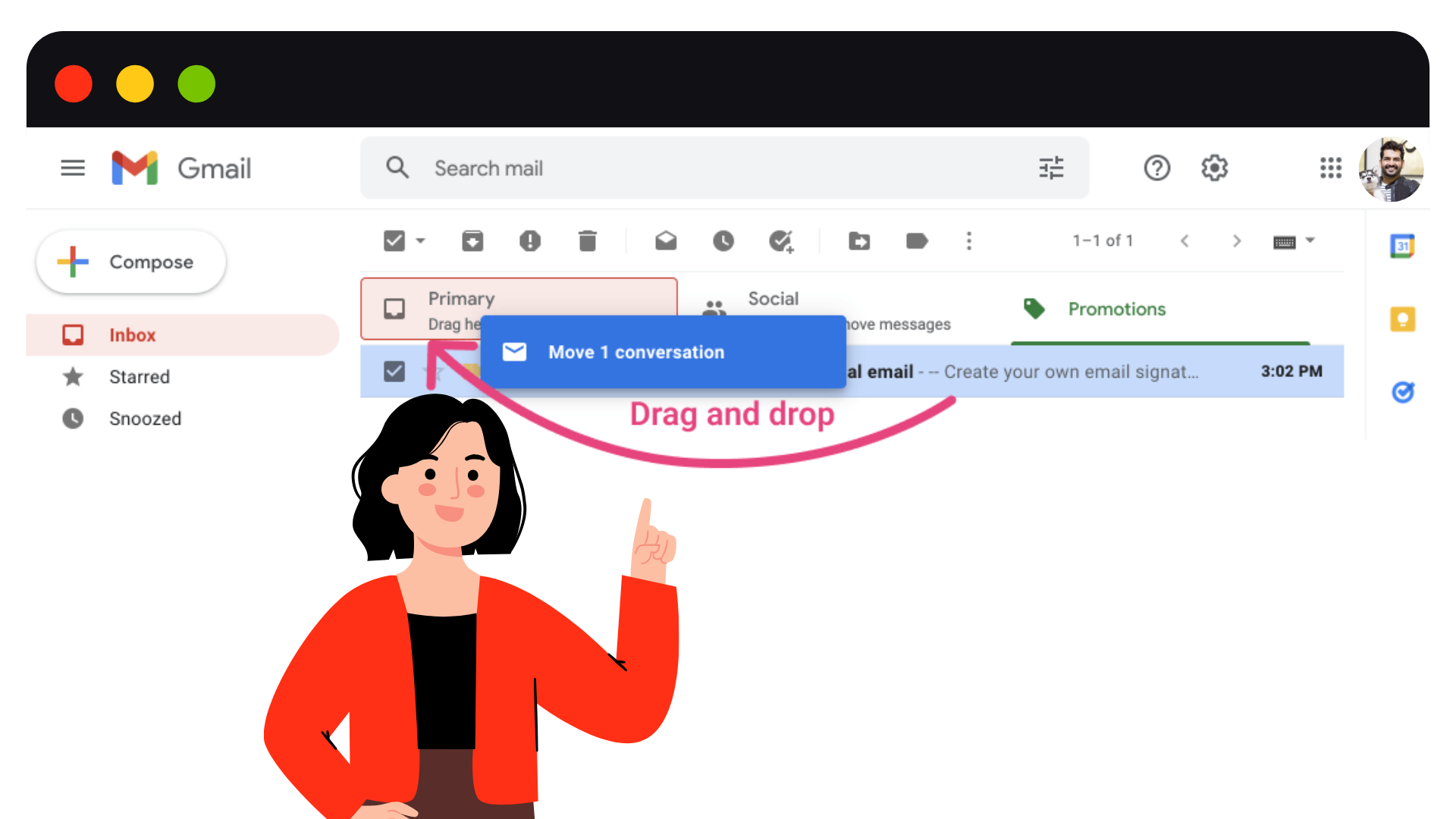
Task: Click the green maximize button
Action: pos(196,83)
